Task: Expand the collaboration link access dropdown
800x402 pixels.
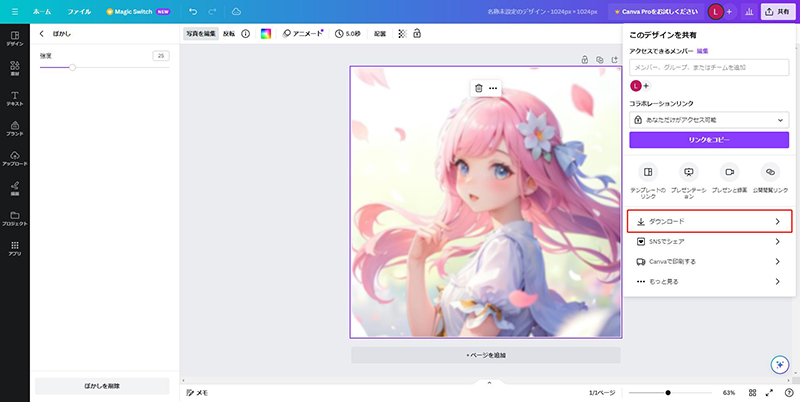Action: point(709,120)
